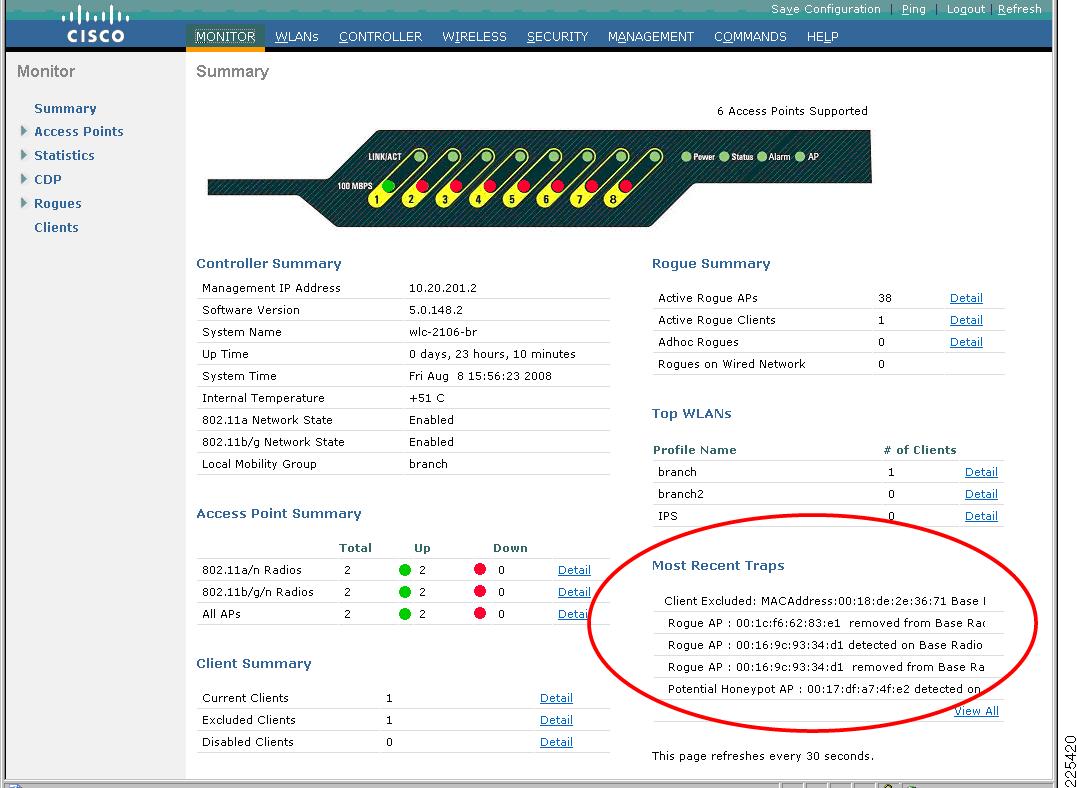Open Detail for branch2 WLAN profile

(982, 494)
